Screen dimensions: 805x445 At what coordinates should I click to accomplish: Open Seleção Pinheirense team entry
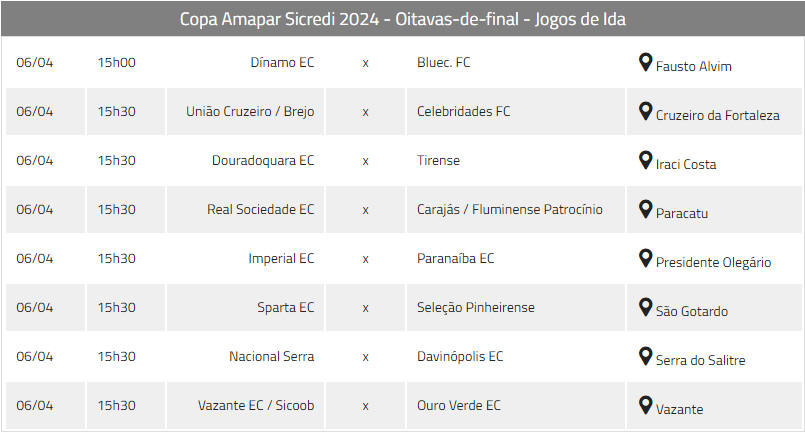pyautogui.click(x=476, y=307)
